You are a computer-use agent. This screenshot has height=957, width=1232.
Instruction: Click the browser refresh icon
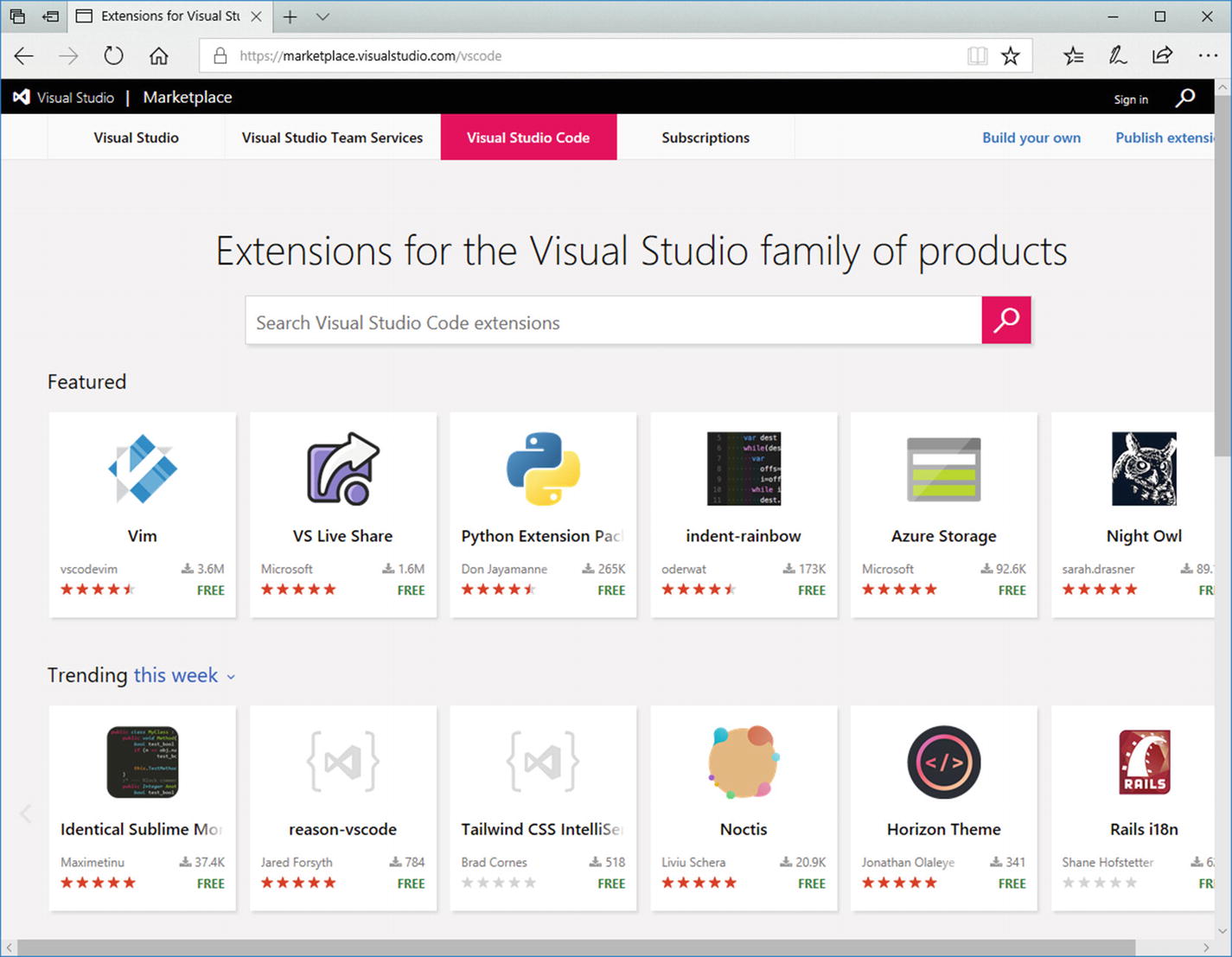(113, 56)
